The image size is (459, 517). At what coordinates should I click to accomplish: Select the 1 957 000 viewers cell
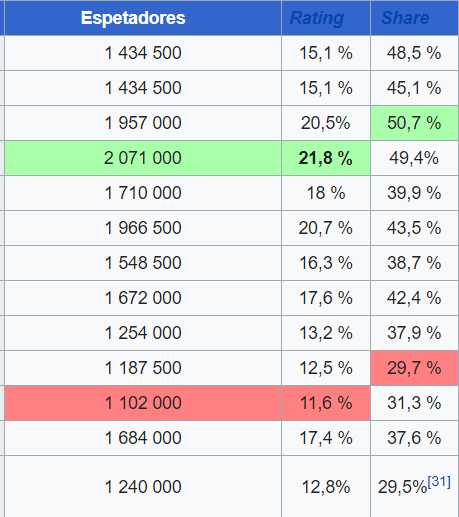click(x=143, y=123)
